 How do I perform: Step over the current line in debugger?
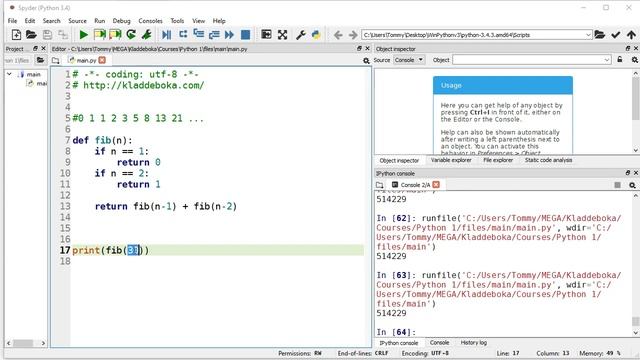[183, 35]
